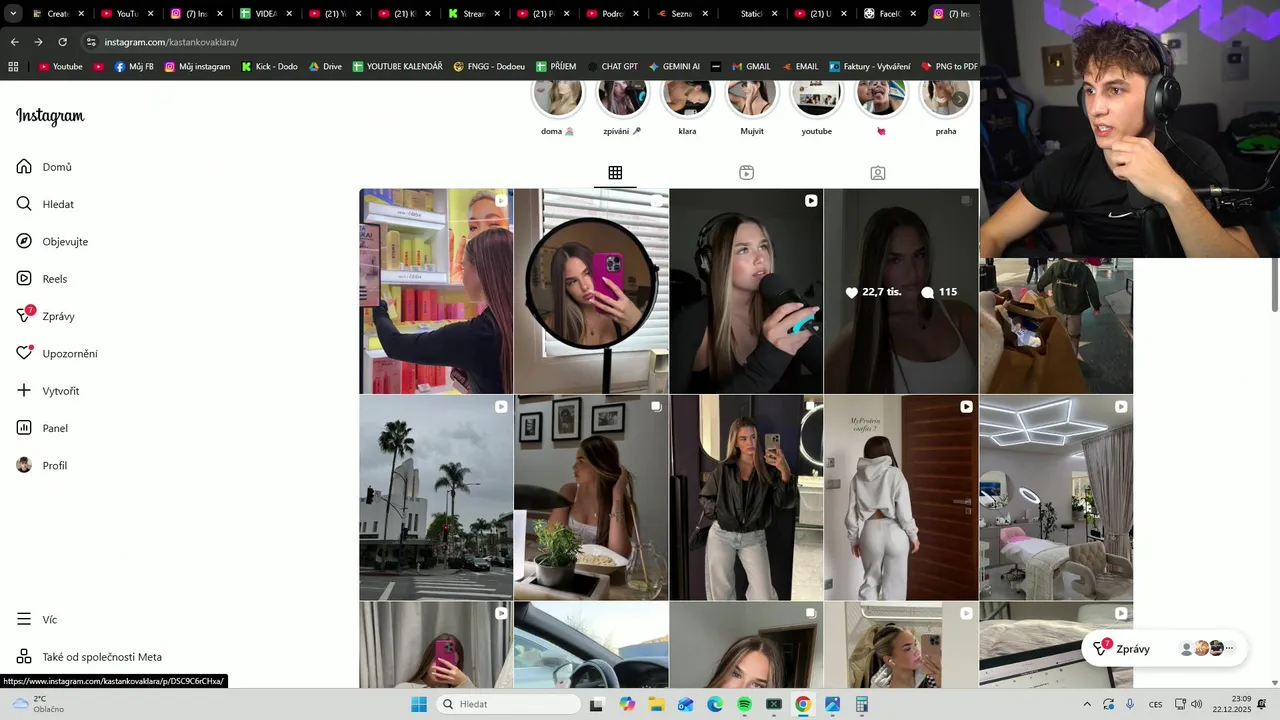This screenshot has width=1280, height=720.
Task: Open Upozornění heart notifications icon
Action: (x=24, y=353)
